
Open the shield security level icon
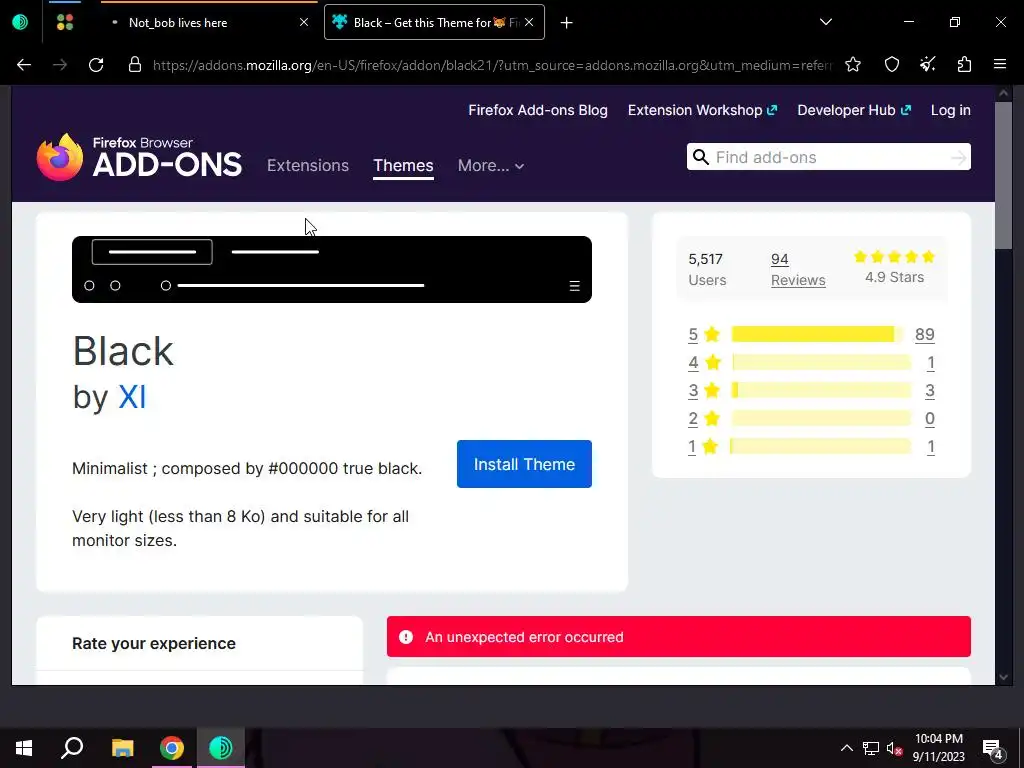click(891, 64)
